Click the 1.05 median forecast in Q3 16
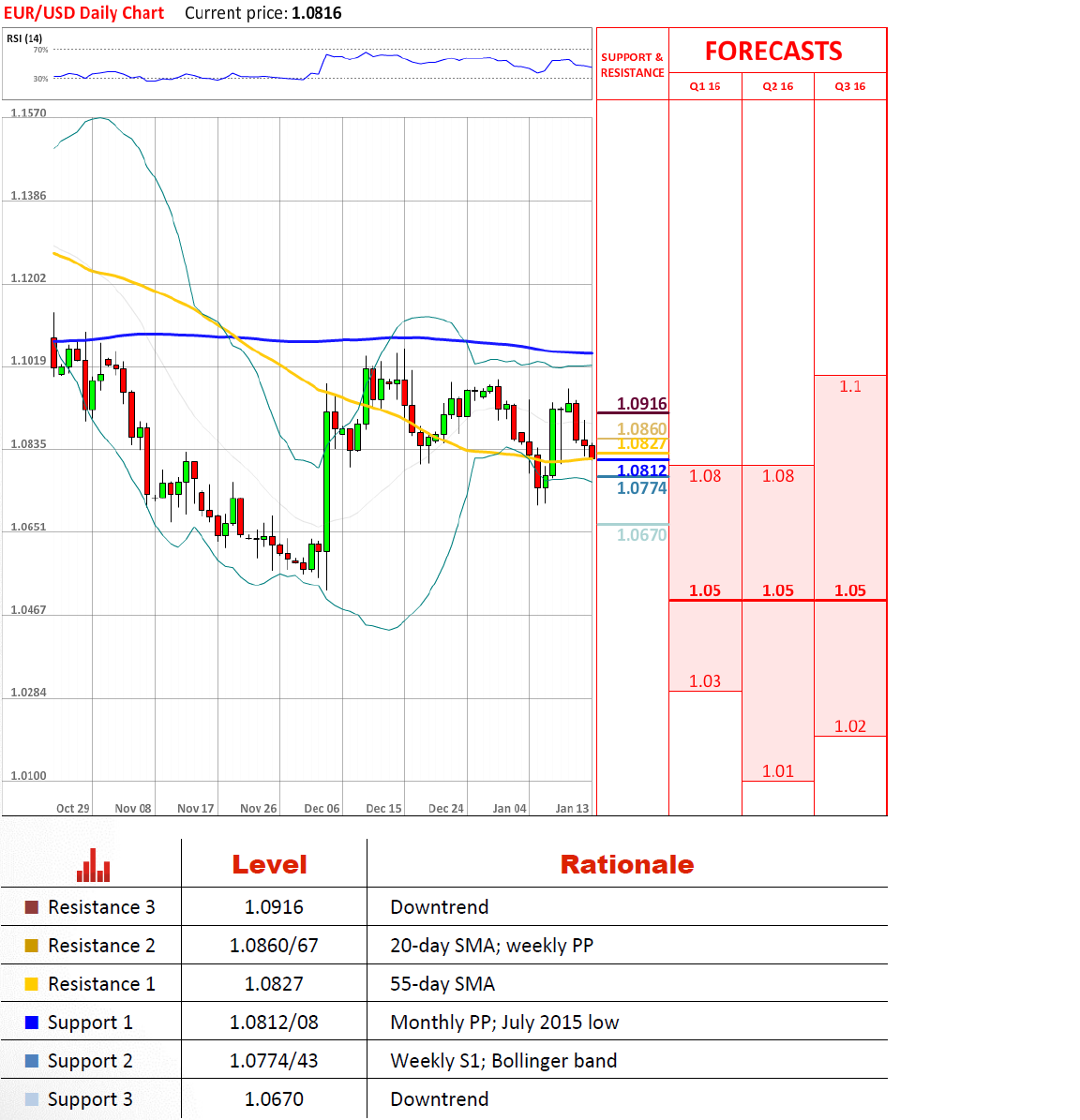Image resolution: width=1080 pixels, height=1120 pixels. click(850, 590)
